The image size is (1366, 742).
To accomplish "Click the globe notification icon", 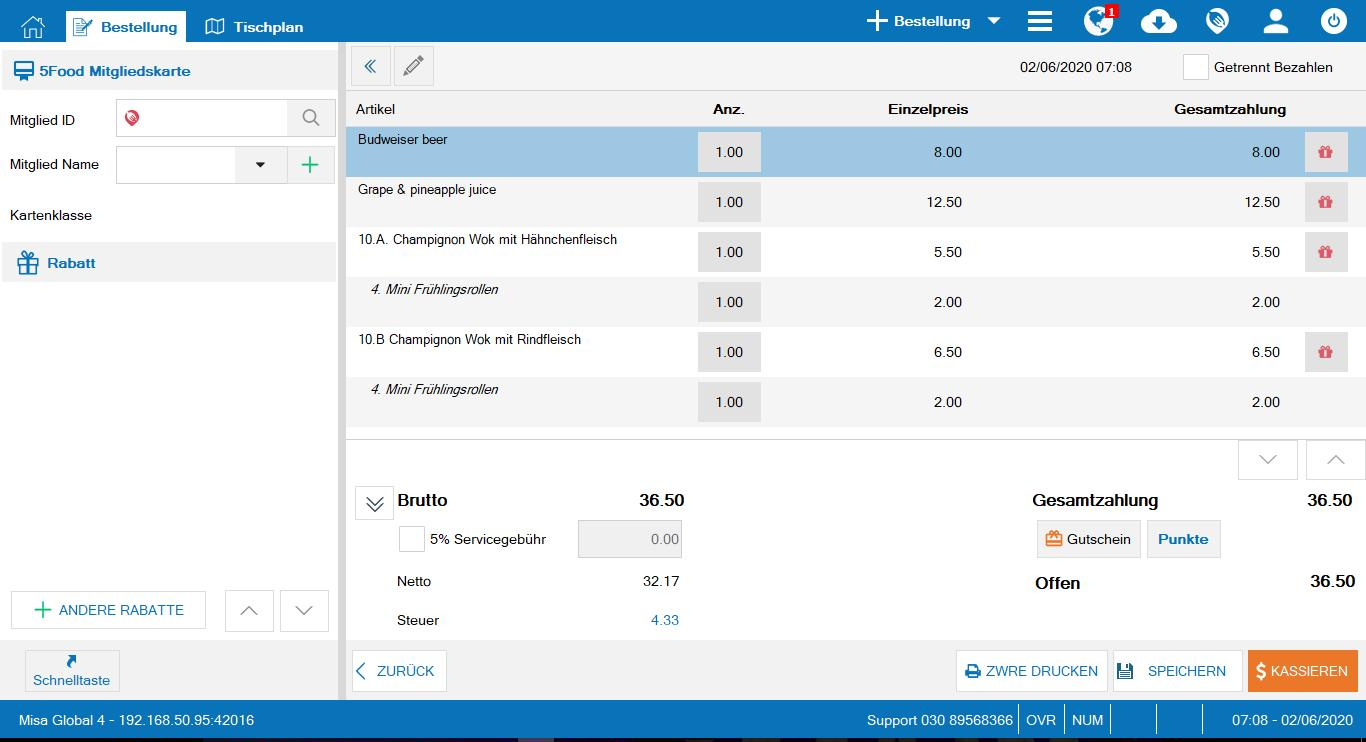I will [1098, 22].
